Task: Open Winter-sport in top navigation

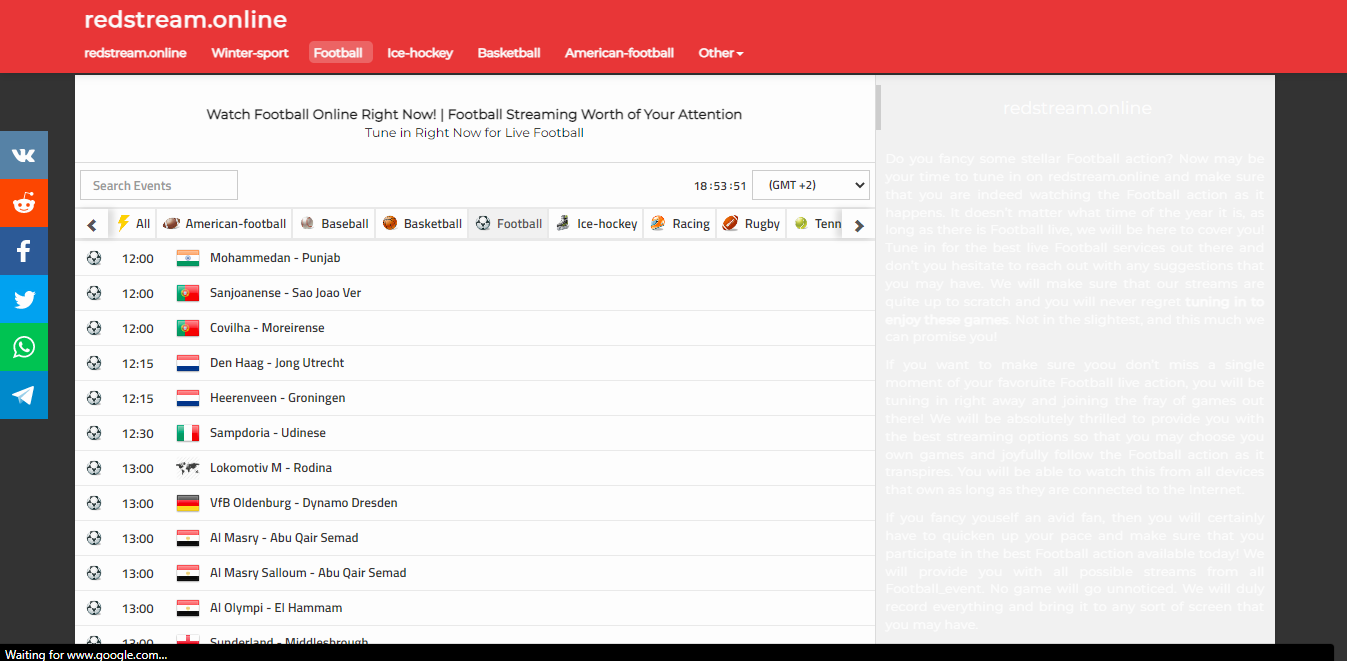Action: pos(250,53)
